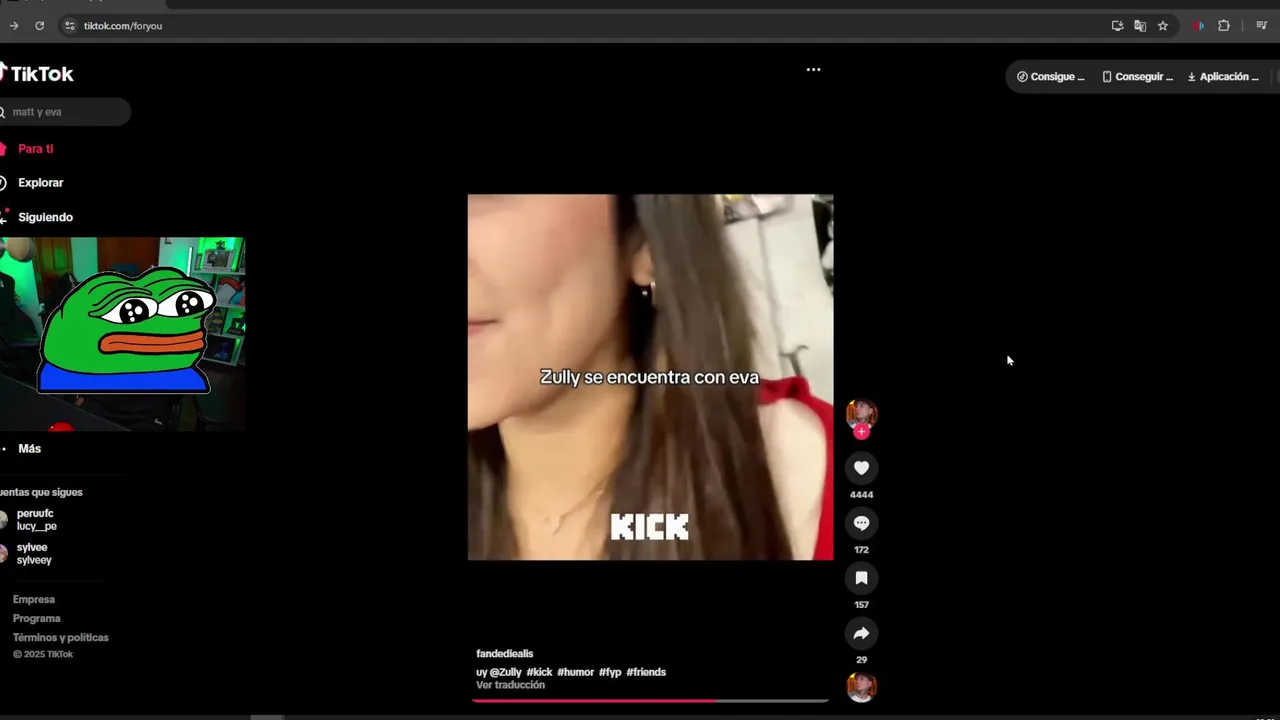Open the sylvee sylveey followed account
Image resolution: width=1280 pixels, height=720 pixels.
tap(33, 554)
